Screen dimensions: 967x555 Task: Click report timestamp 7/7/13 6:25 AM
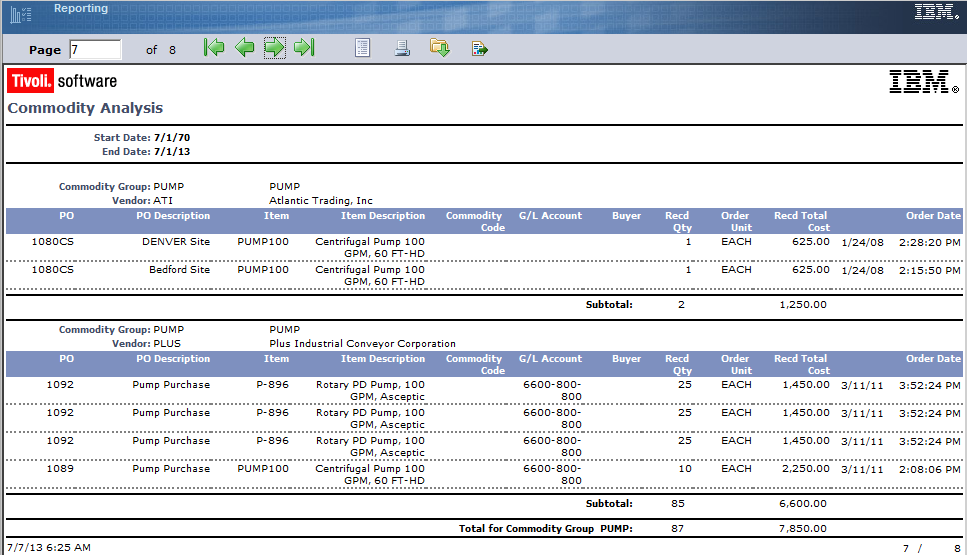[49, 548]
